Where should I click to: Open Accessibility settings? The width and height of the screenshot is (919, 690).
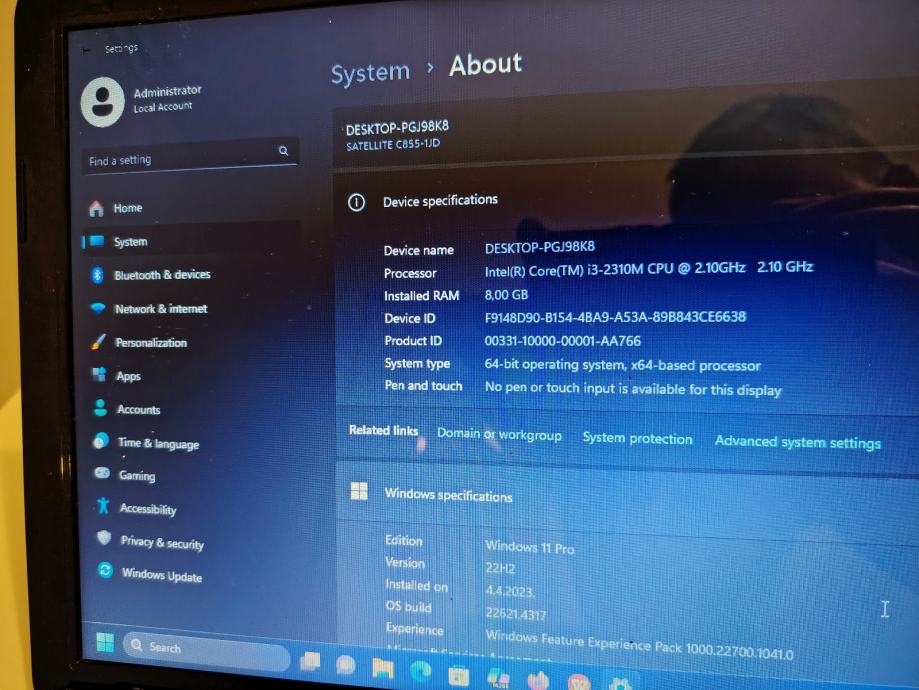tap(148, 508)
